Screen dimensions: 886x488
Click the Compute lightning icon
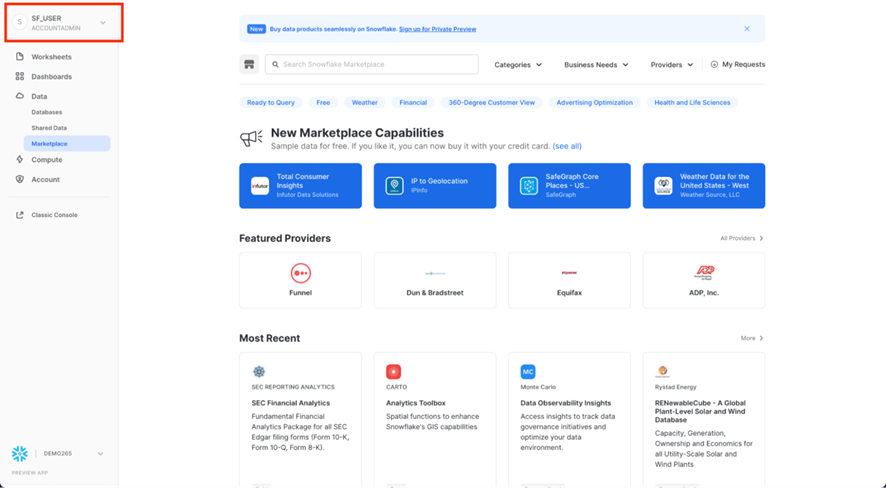(20, 159)
